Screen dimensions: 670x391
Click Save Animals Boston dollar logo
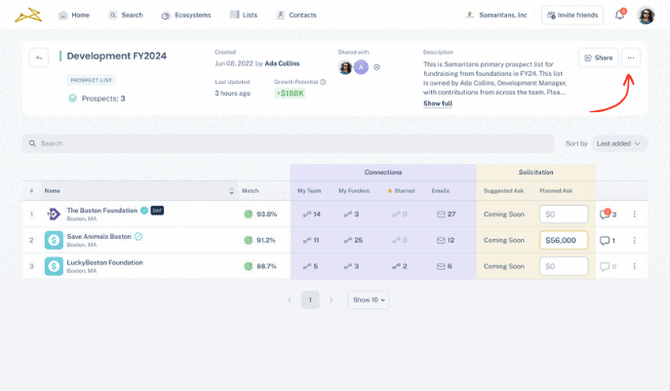point(54,240)
